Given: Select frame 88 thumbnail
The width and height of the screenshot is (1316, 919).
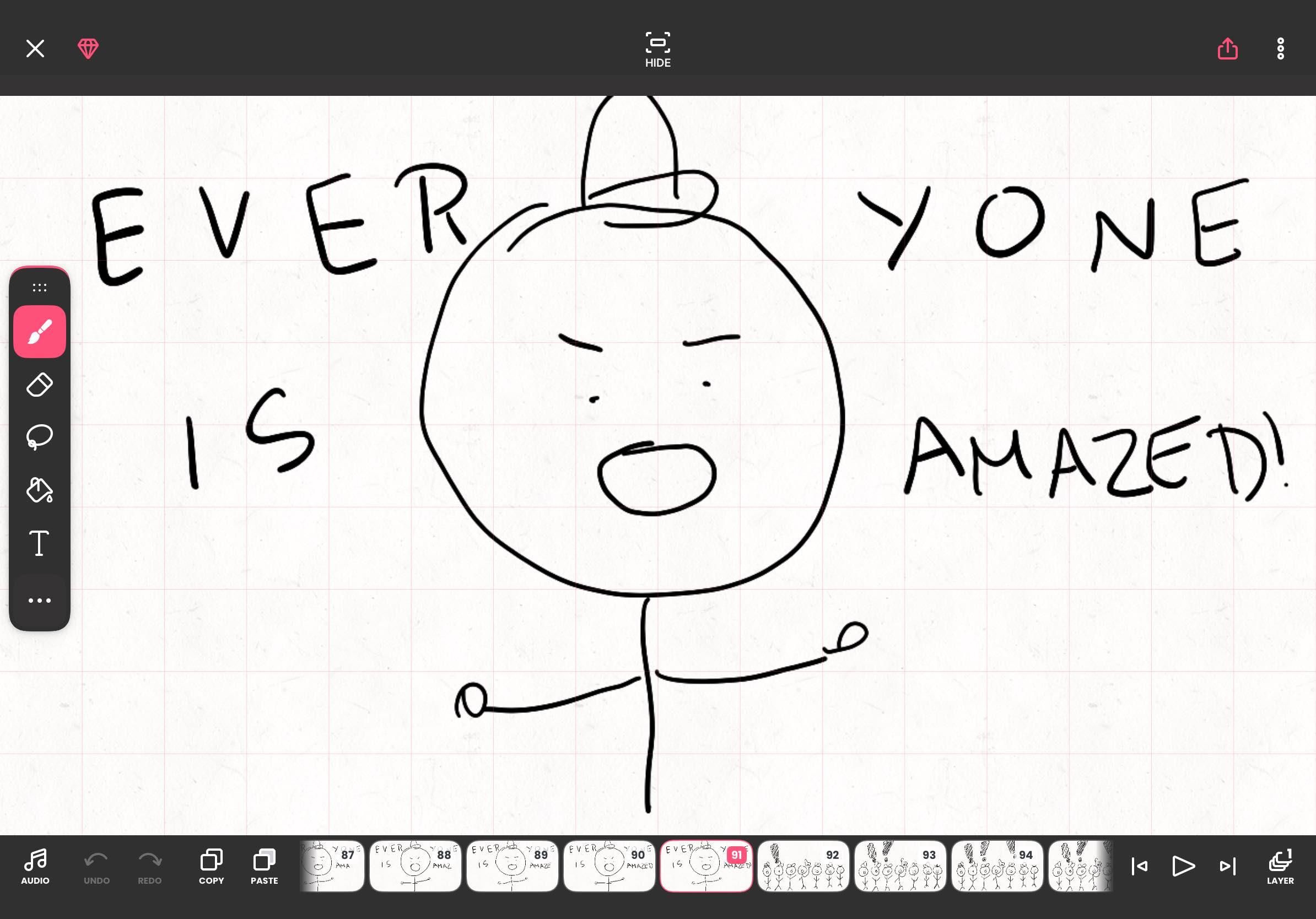Looking at the screenshot, I should click(x=416, y=866).
